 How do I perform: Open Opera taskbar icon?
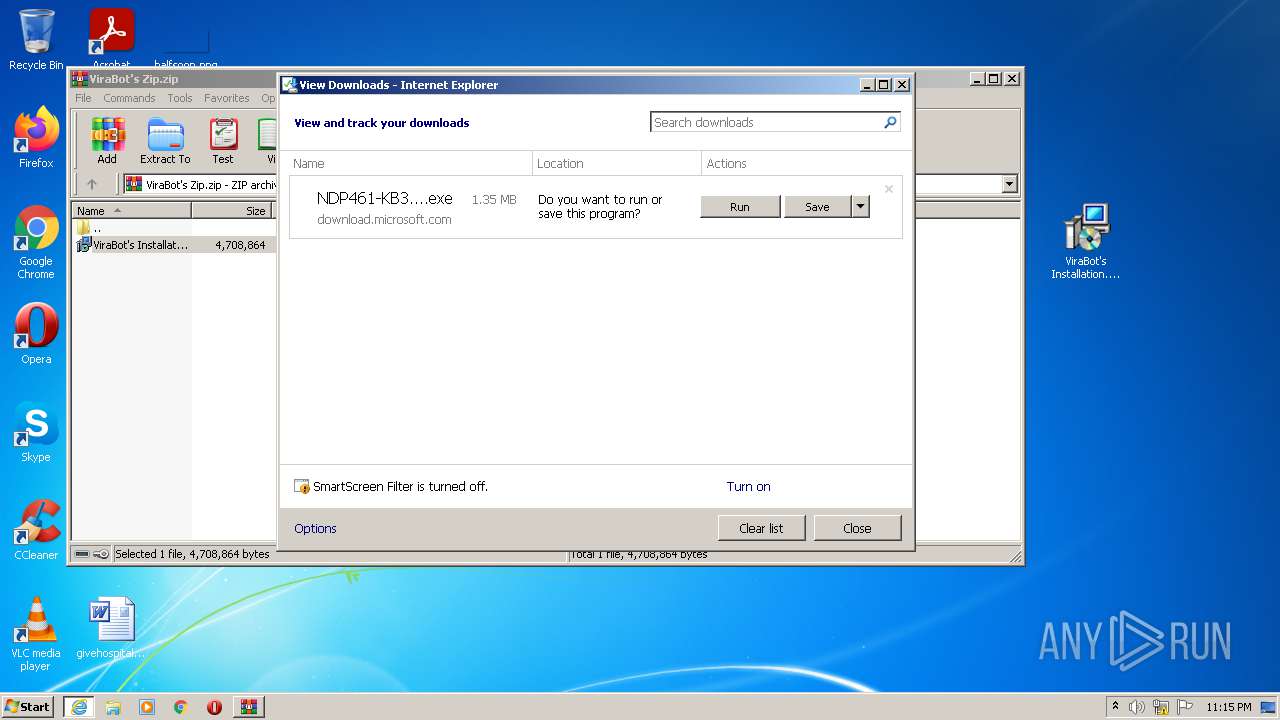214,706
